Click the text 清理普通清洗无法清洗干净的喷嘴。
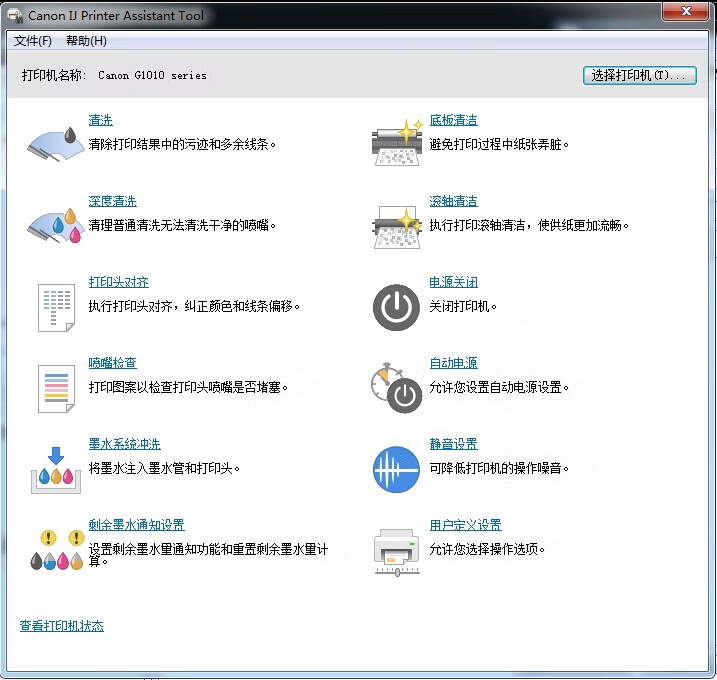717x680 pixels. (x=182, y=225)
